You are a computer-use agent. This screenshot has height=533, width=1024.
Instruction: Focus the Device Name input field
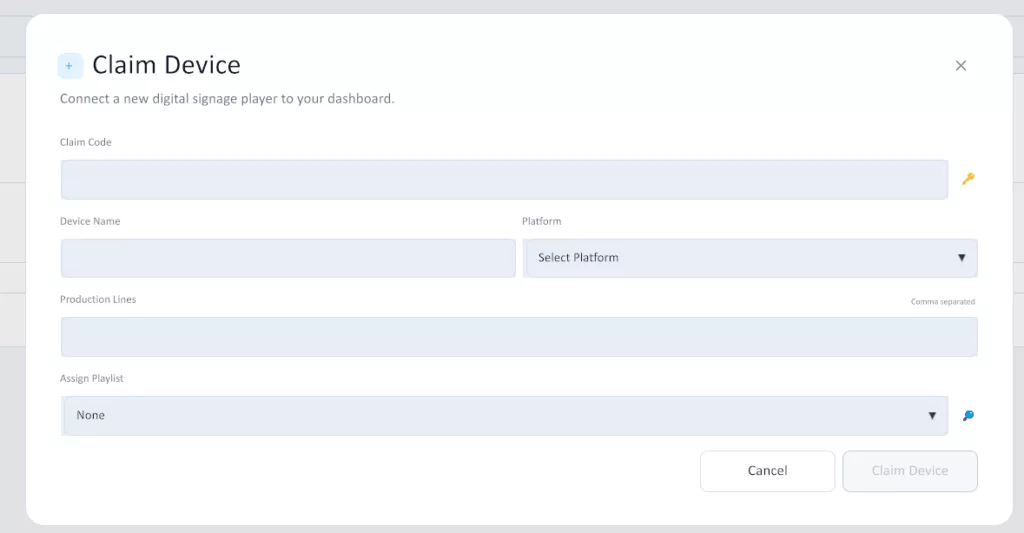(x=288, y=258)
